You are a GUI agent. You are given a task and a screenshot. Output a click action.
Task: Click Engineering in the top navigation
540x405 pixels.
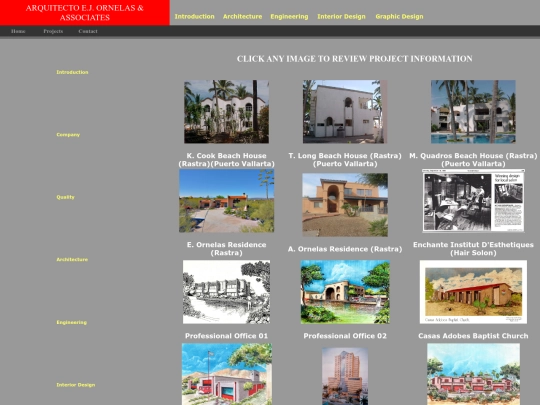(x=289, y=17)
